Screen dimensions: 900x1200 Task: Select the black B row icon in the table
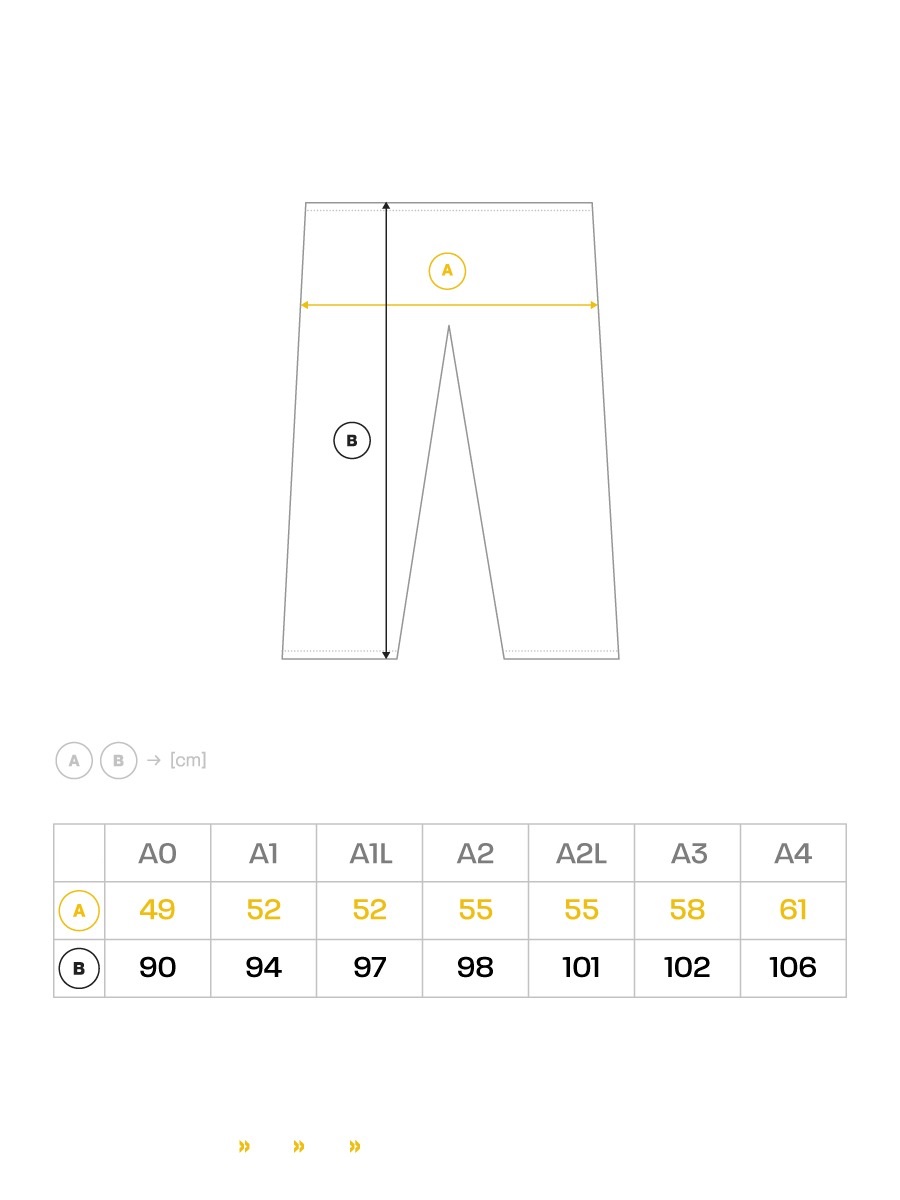coord(79,968)
